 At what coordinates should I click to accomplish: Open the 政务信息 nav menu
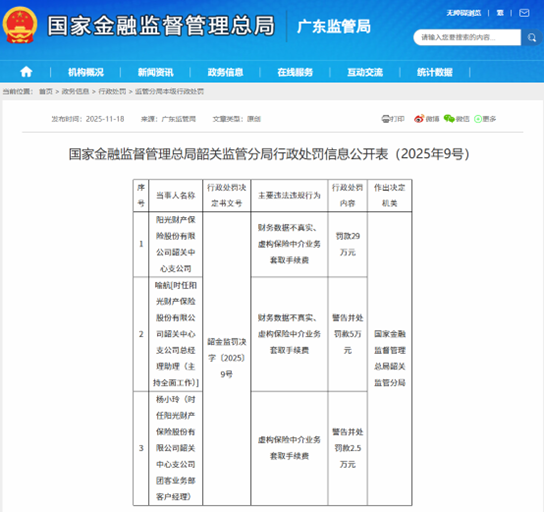click(x=225, y=72)
